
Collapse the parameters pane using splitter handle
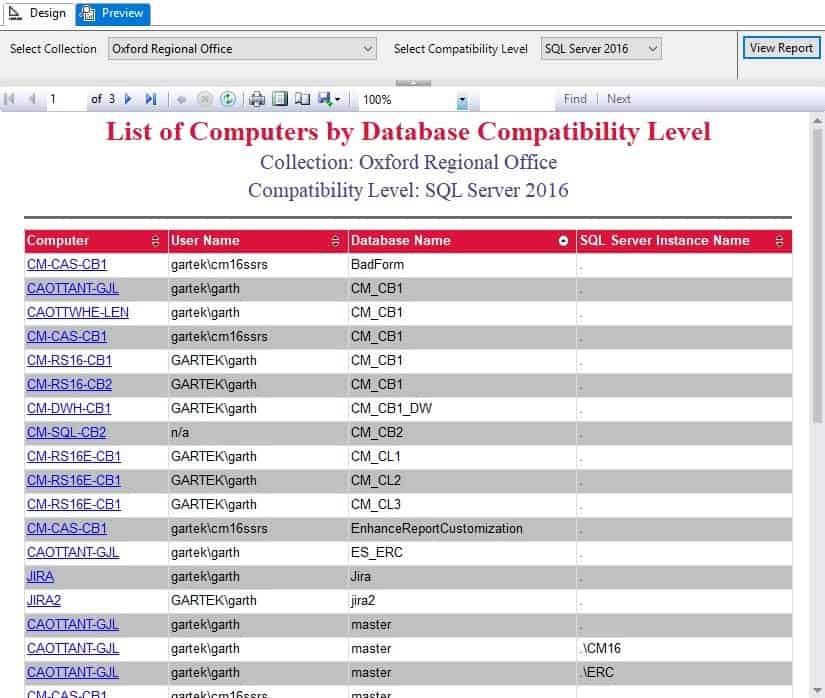[413, 83]
